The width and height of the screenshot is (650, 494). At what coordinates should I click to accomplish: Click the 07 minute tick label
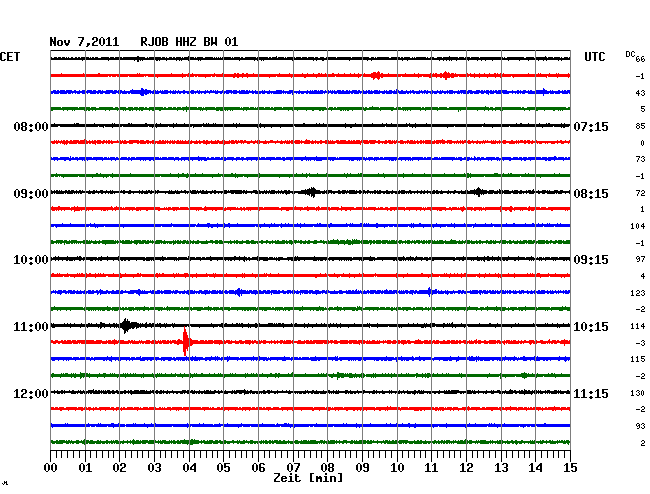coord(293,468)
